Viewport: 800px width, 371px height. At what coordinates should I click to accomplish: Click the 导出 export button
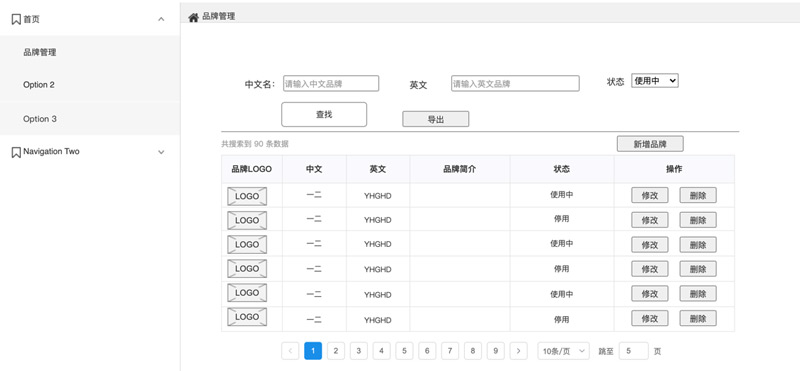tap(436, 119)
